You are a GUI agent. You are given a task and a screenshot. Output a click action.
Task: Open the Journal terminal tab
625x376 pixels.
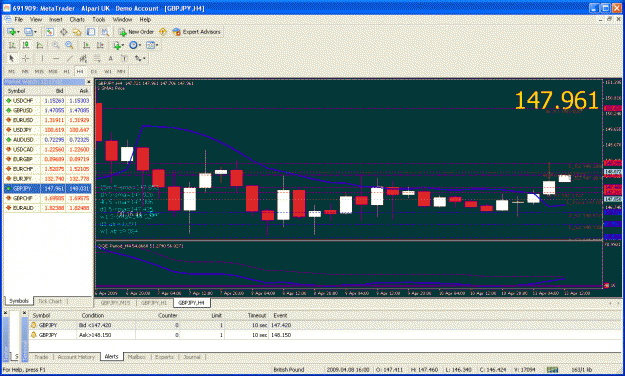(192, 357)
